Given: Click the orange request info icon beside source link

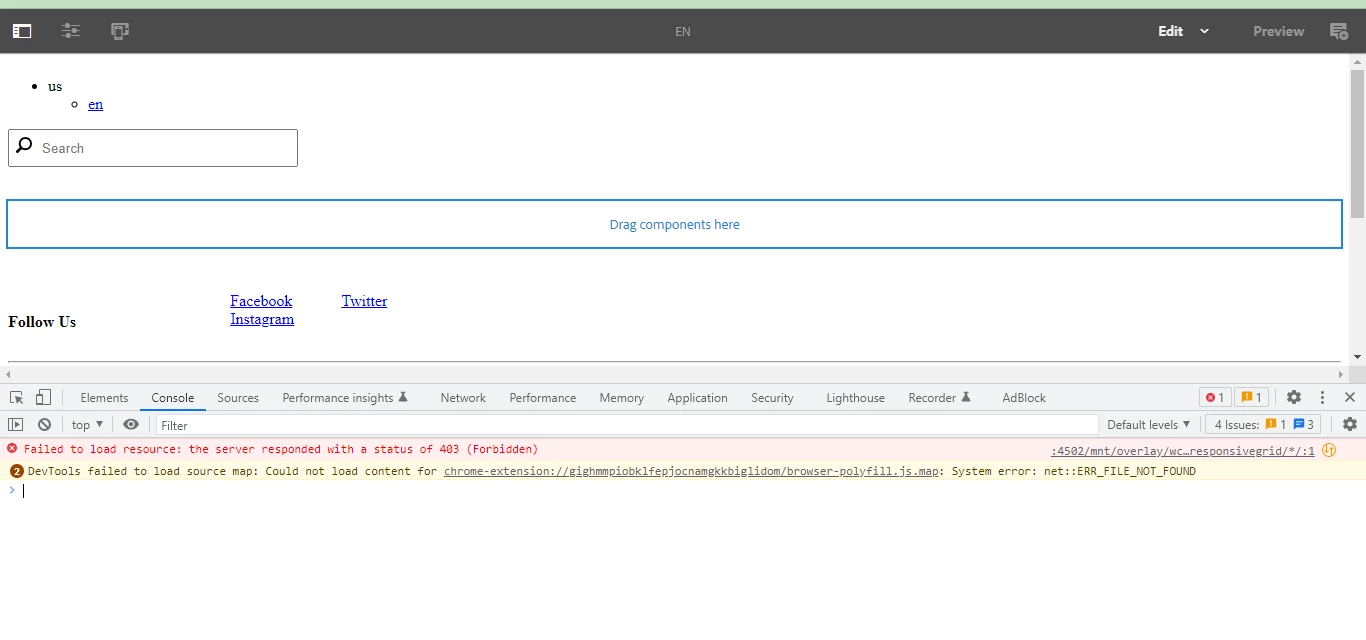Looking at the screenshot, I should (1329, 450).
